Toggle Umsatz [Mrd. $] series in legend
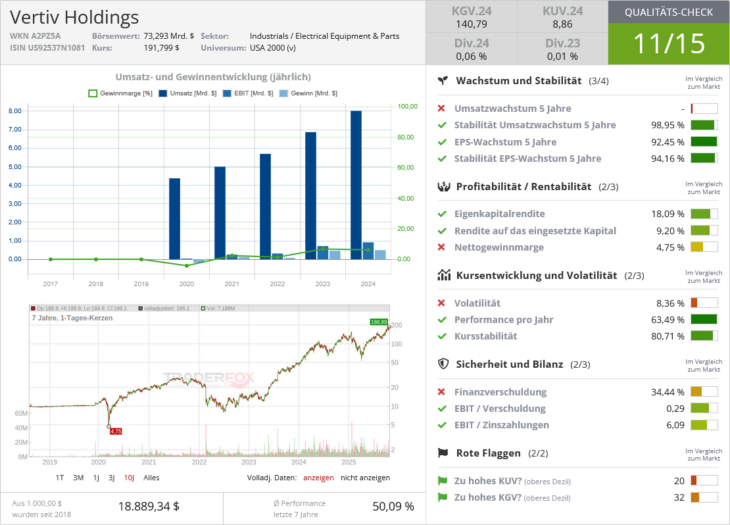Screen dimensions: 730x525 pos(181,93)
